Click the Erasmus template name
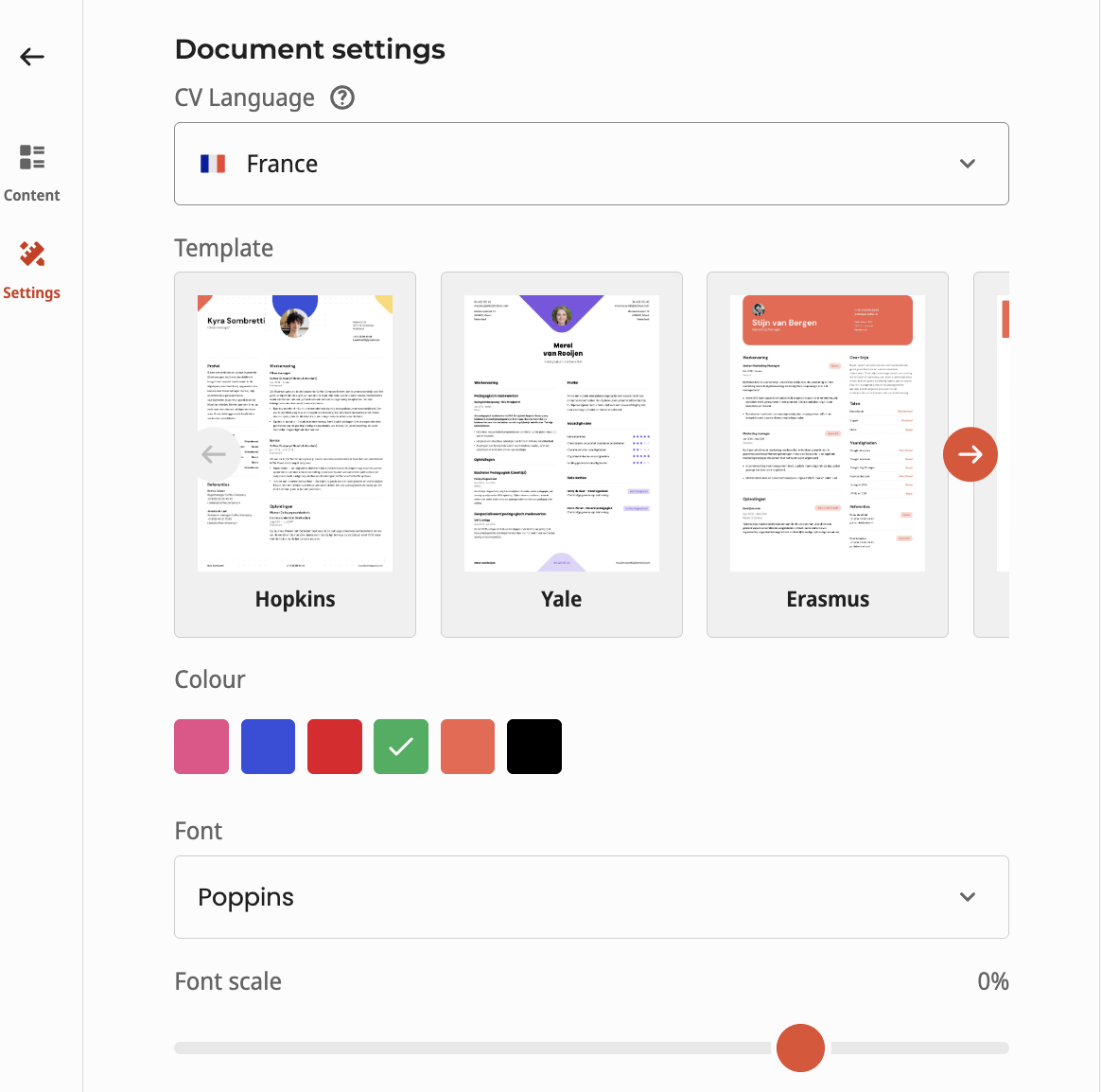The height and width of the screenshot is (1092, 1101). (828, 599)
